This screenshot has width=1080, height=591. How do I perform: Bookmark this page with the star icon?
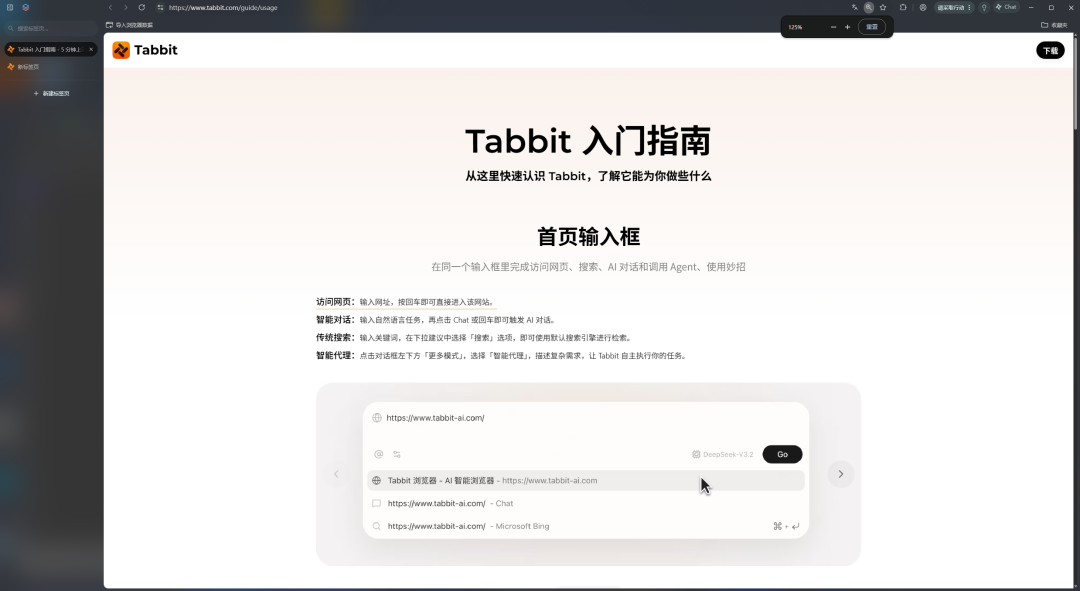(x=883, y=7)
